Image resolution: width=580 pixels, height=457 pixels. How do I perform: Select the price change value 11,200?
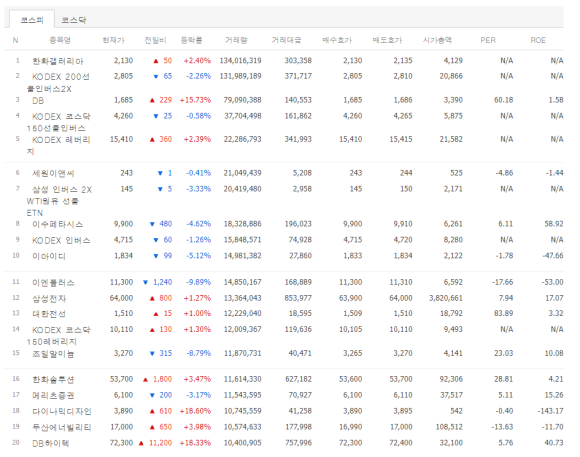(x=160, y=443)
